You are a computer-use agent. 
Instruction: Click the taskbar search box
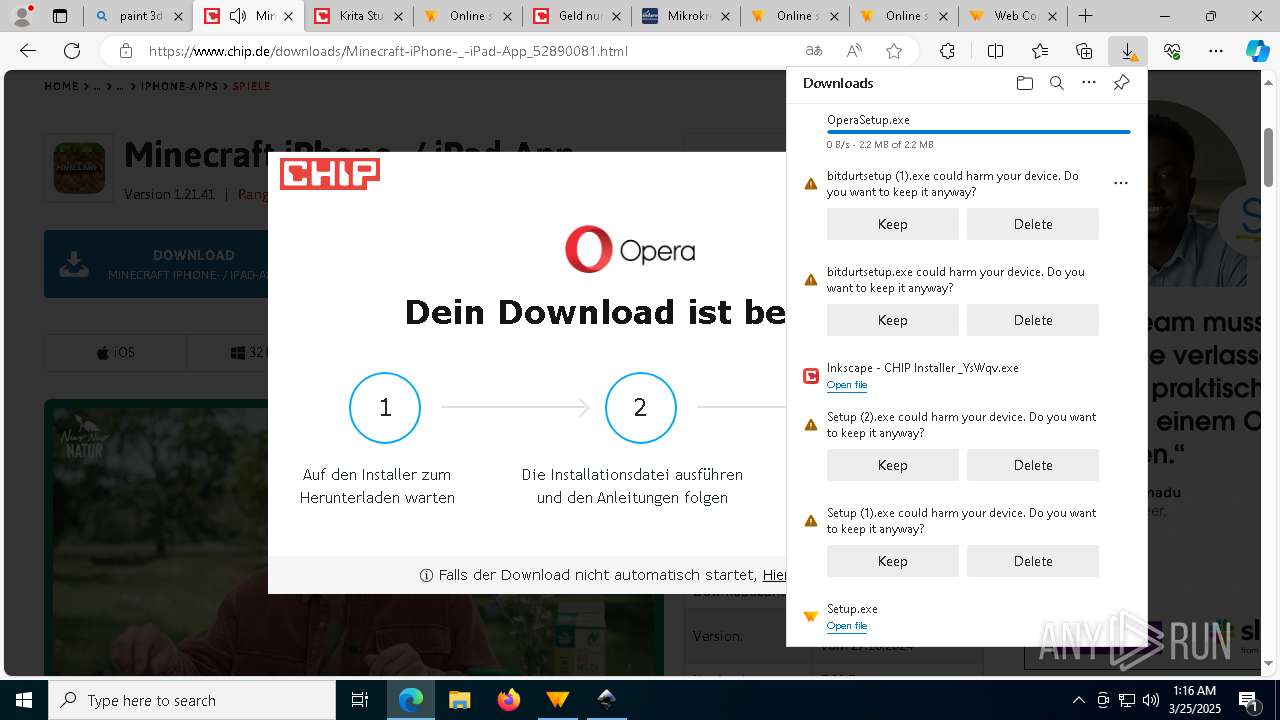[x=192, y=700]
